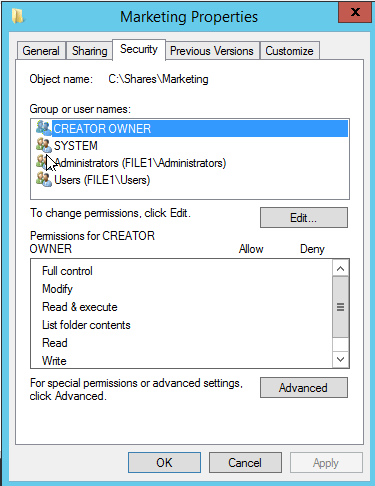375x486 pixels.
Task: Click the greyed-out Apply button
Action: click(326, 463)
